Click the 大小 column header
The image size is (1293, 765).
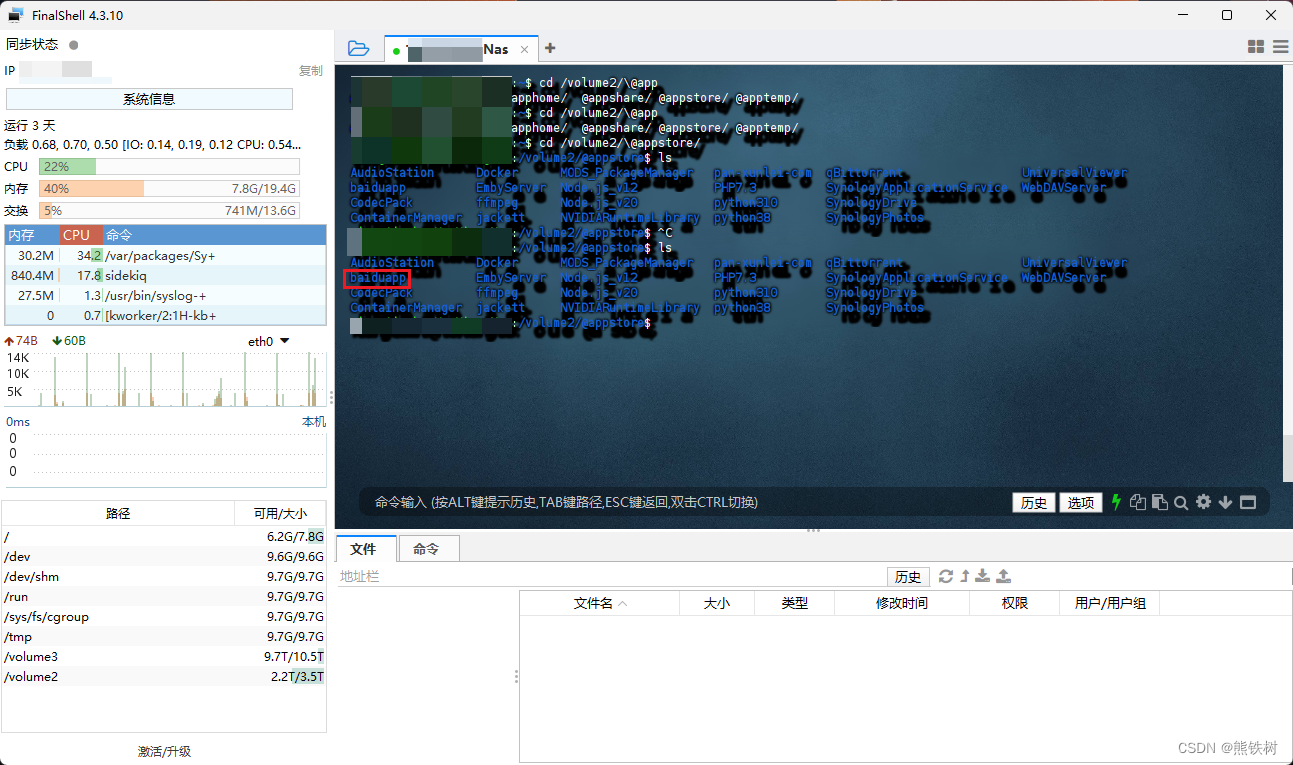(x=717, y=603)
